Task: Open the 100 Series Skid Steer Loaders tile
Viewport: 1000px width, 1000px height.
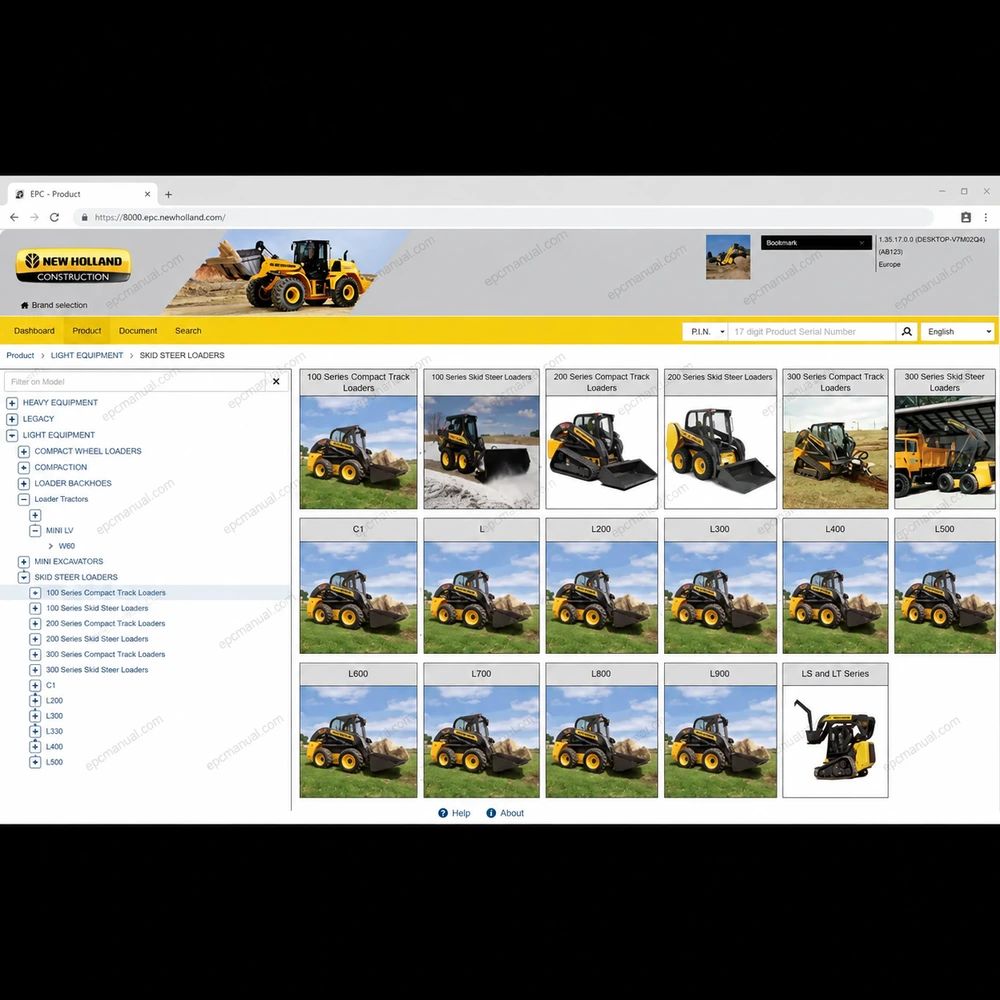Action: pyautogui.click(x=482, y=439)
